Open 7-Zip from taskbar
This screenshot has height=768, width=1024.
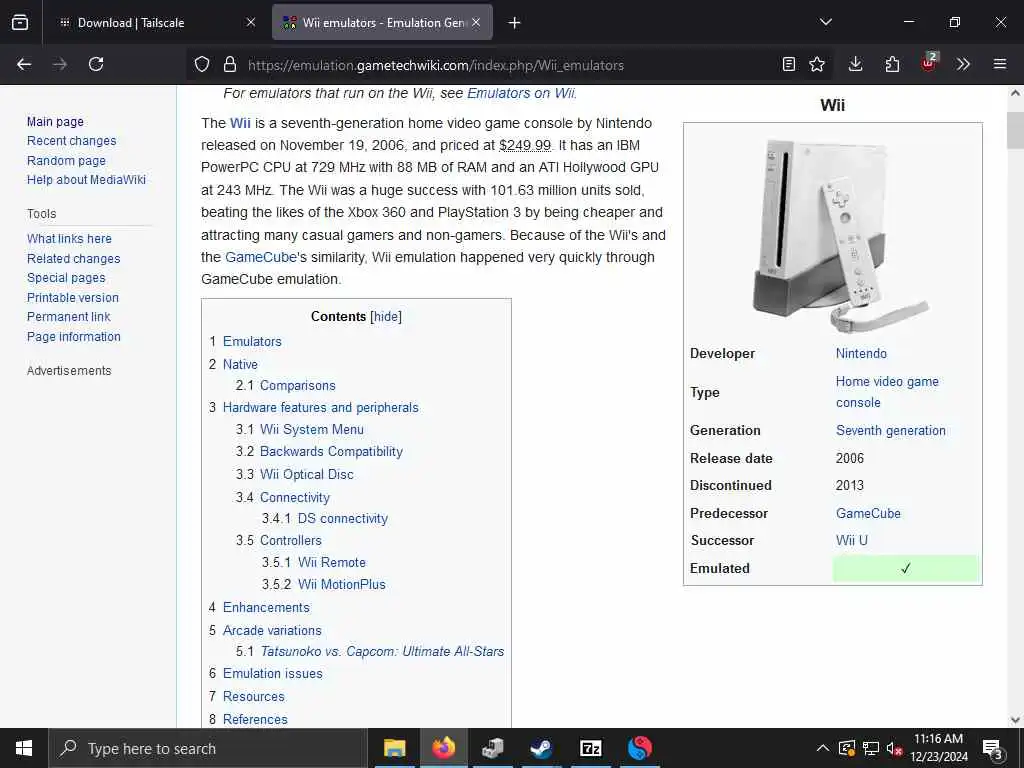tap(590, 748)
